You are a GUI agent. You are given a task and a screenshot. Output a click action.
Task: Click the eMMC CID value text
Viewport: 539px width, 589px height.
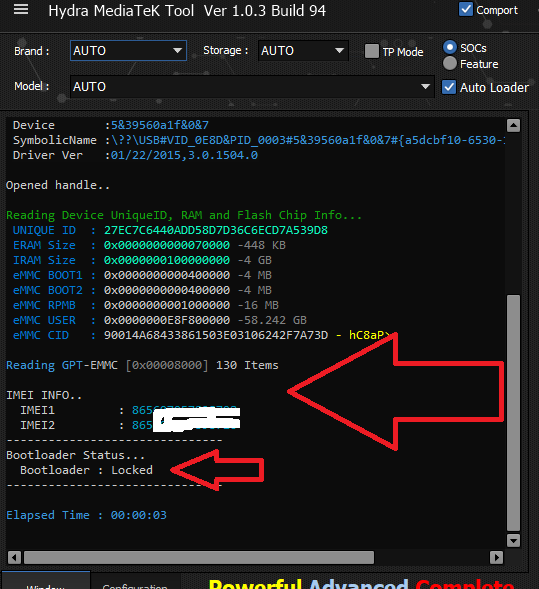(x=216, y=335)
